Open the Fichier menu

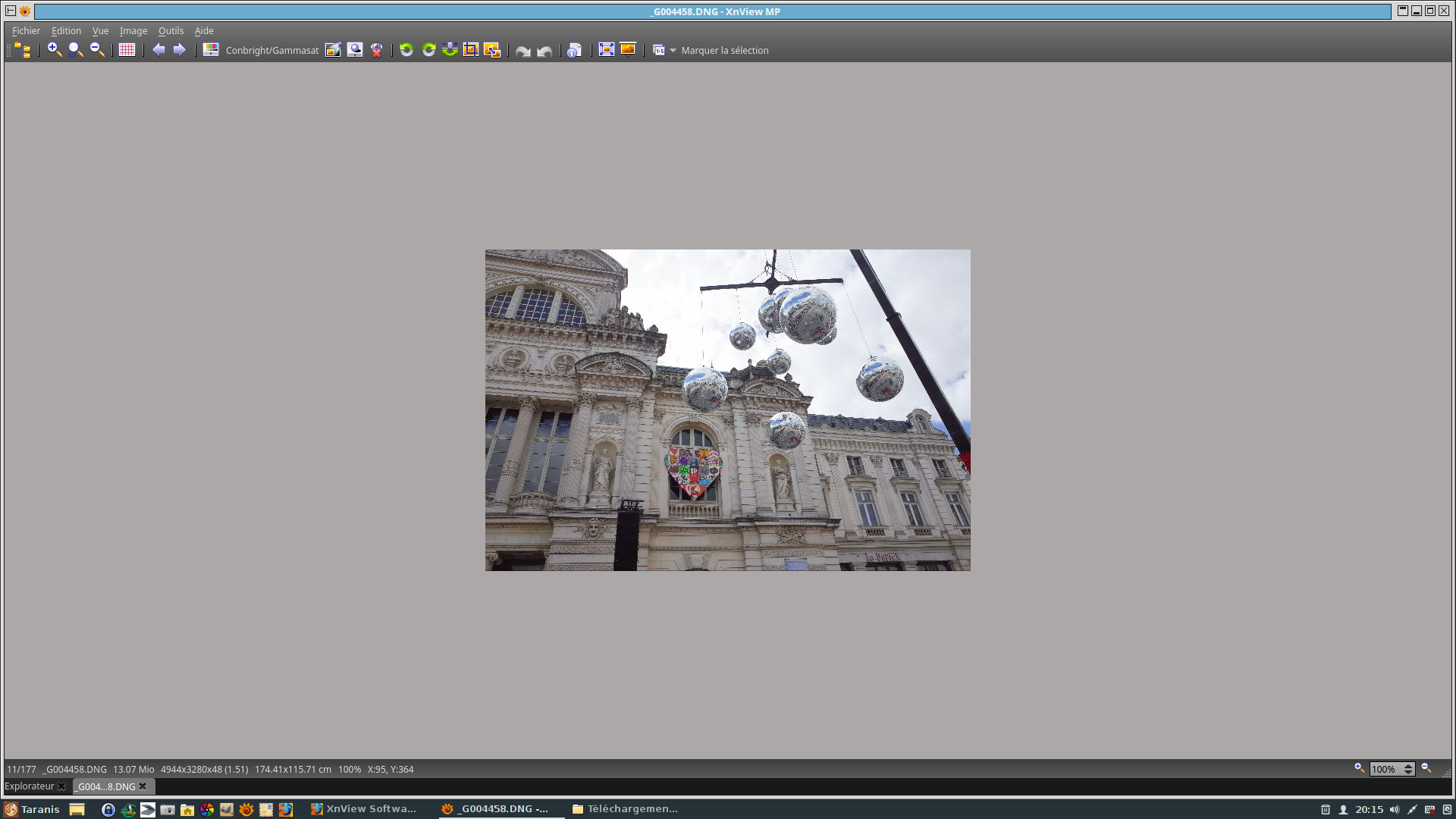pyautogui.click(x=26, y=31)
